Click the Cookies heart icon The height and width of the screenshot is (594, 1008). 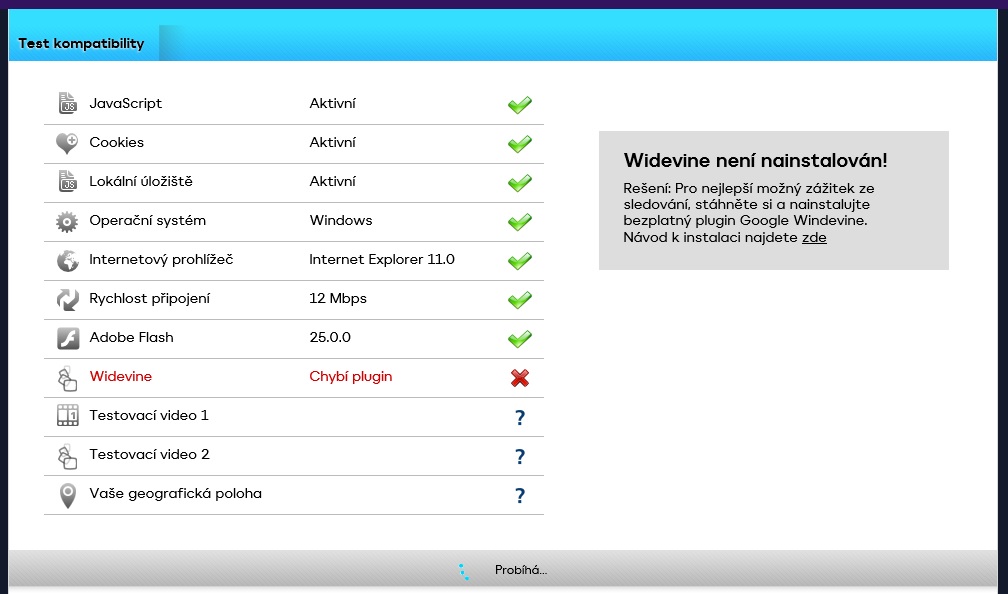tap(67, 143)
